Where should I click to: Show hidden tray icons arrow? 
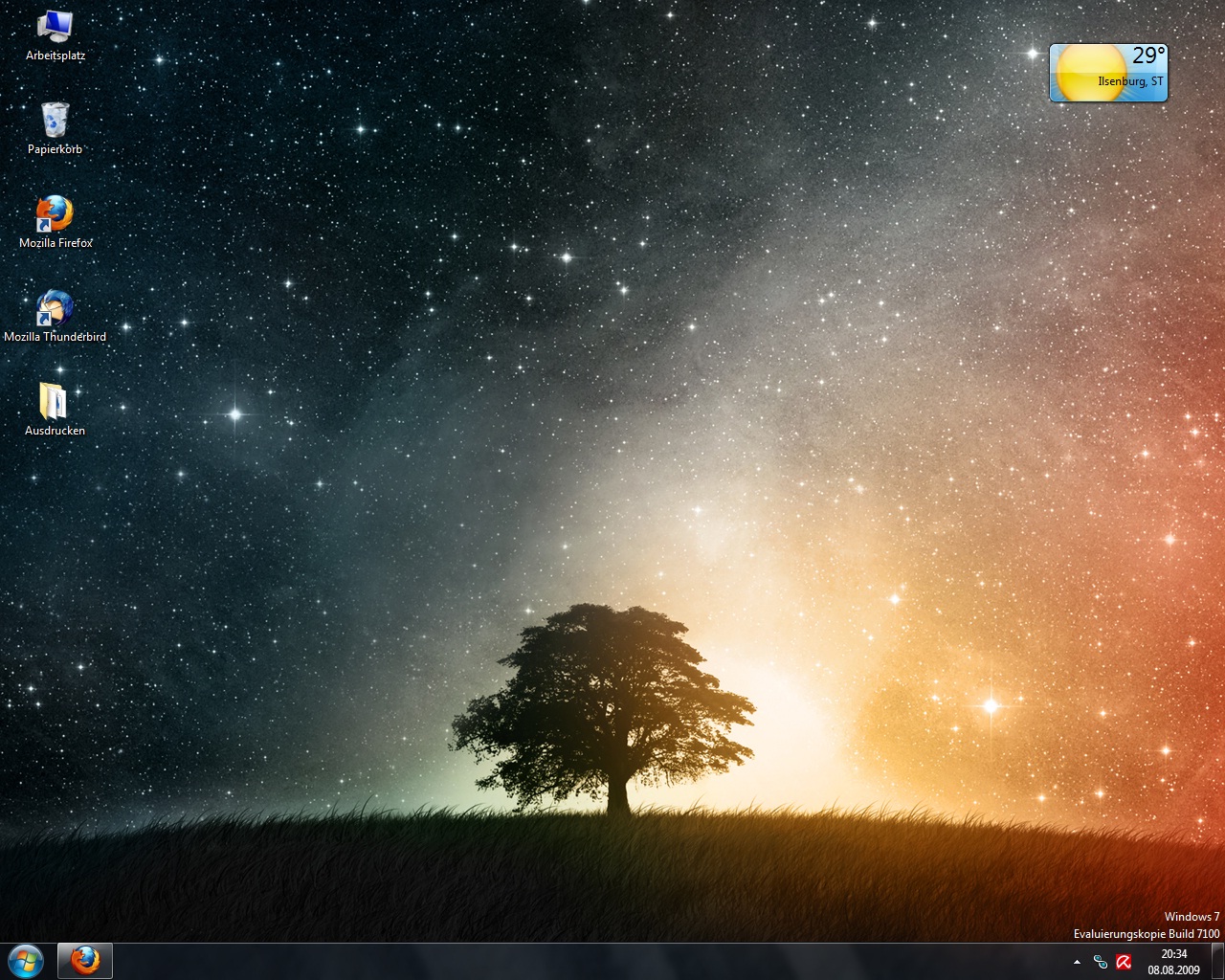click(x=1077, y=962)
